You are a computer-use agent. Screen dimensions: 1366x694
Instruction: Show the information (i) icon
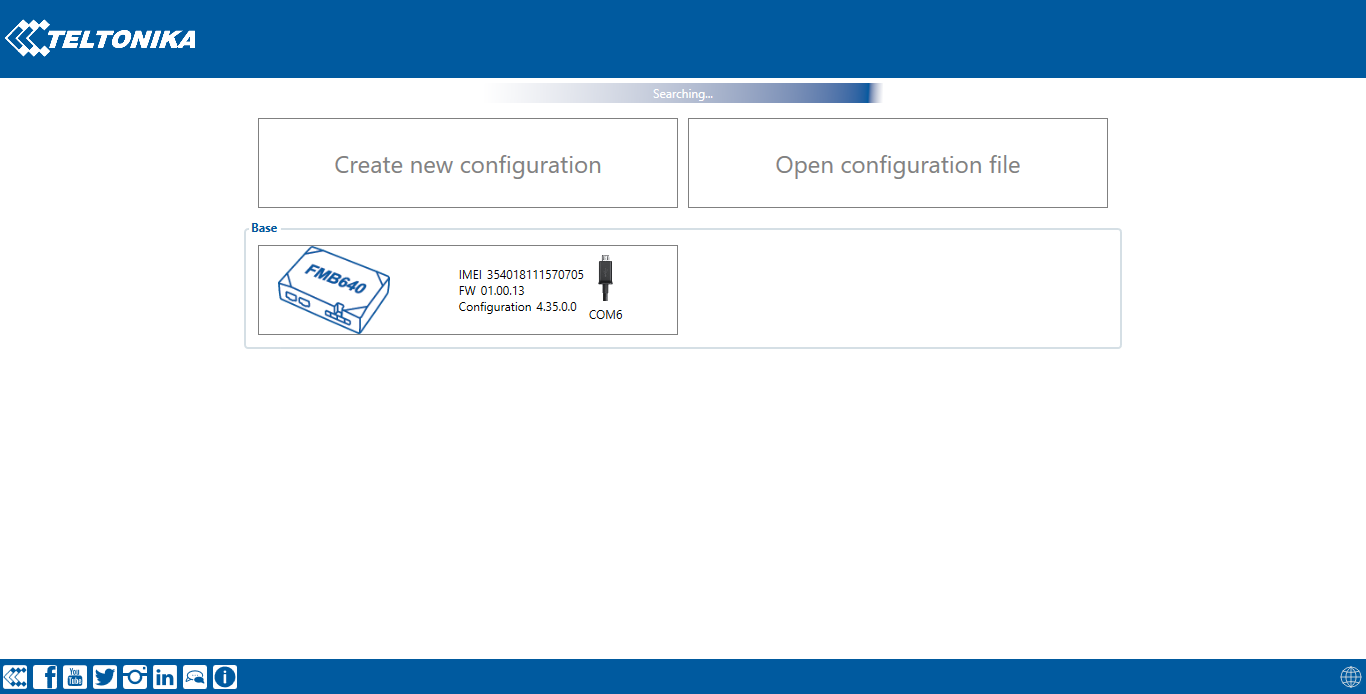click(225, 677)
